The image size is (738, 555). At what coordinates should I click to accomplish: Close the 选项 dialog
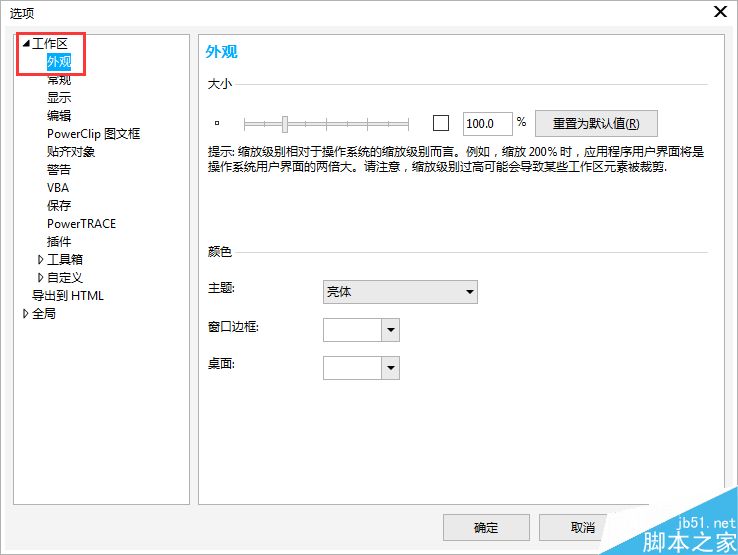721,12
